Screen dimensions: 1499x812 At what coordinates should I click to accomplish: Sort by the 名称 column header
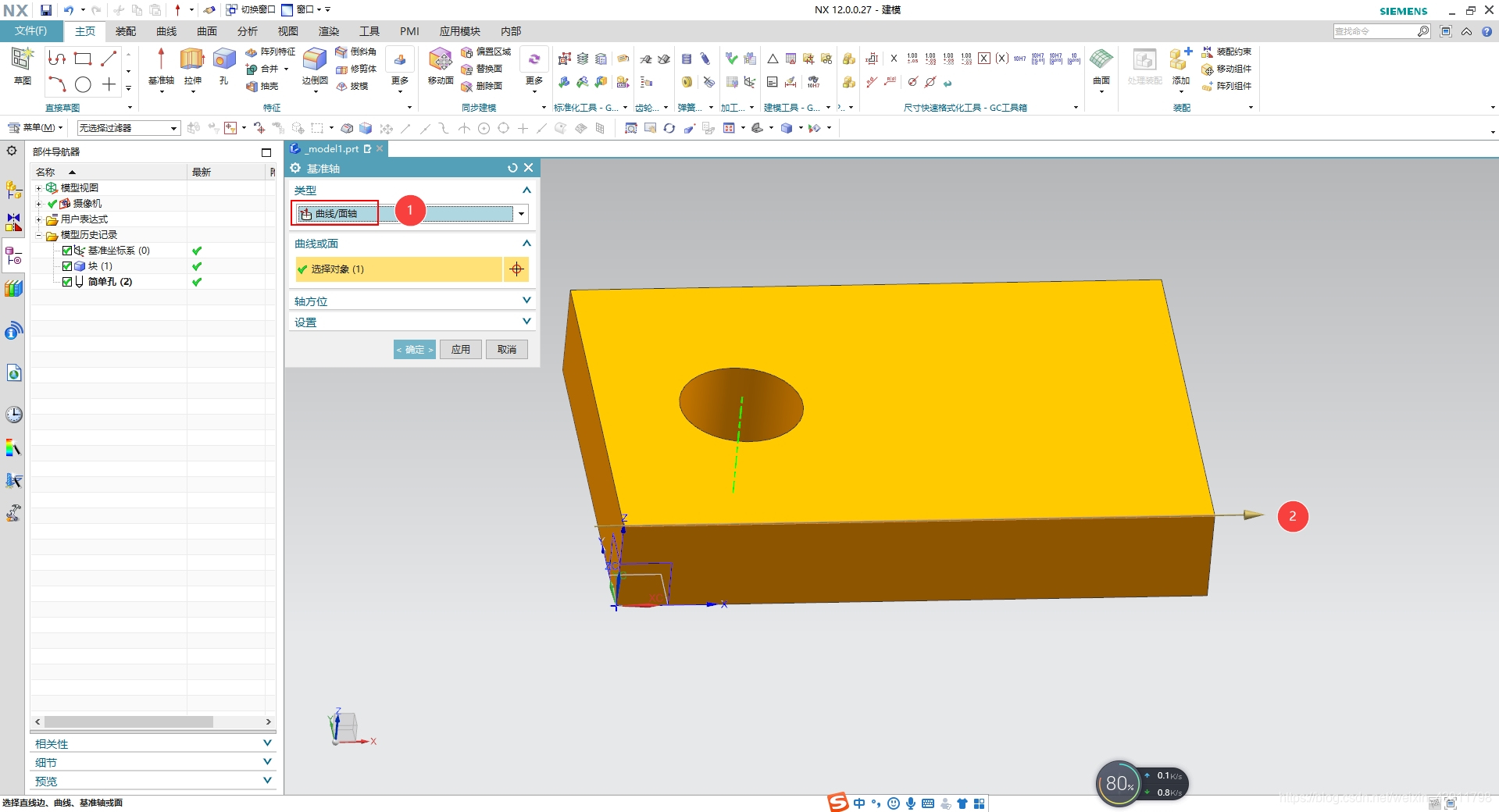[x=109, y=172]
